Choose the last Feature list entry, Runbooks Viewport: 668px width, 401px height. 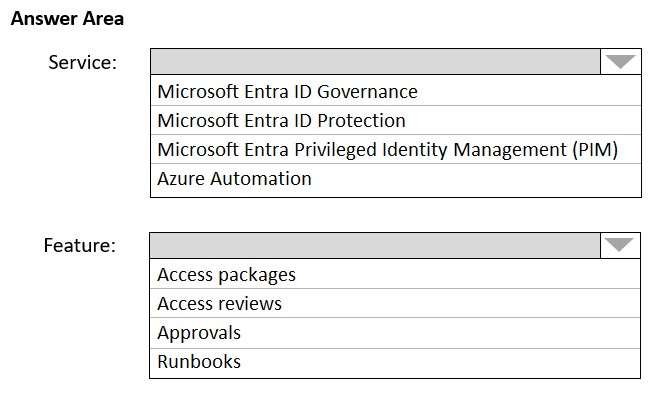tap(199, 362)
